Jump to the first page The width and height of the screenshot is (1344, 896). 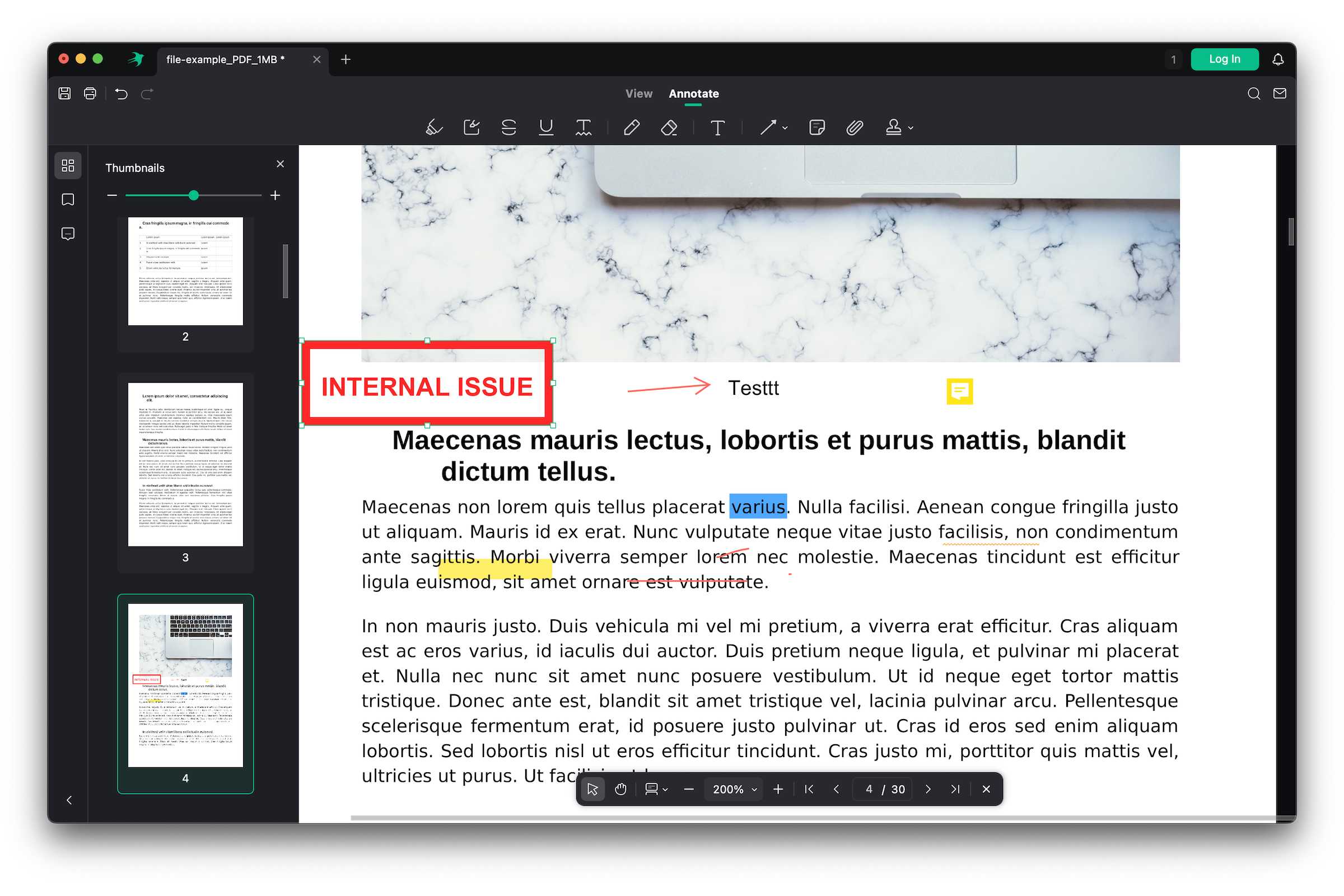pyautogui.click(x=809, y=789)
